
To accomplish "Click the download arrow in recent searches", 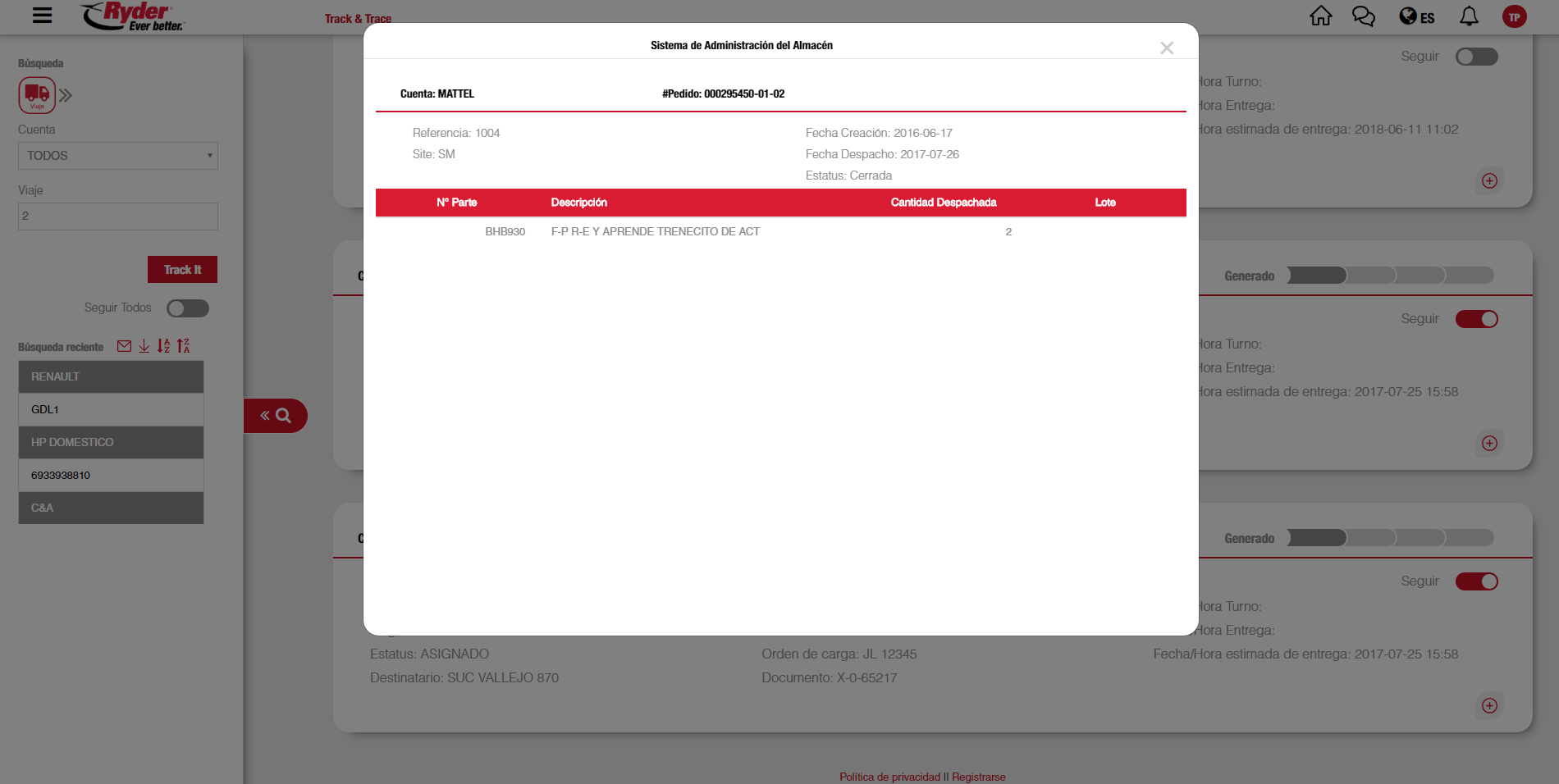I will (144, 346).
